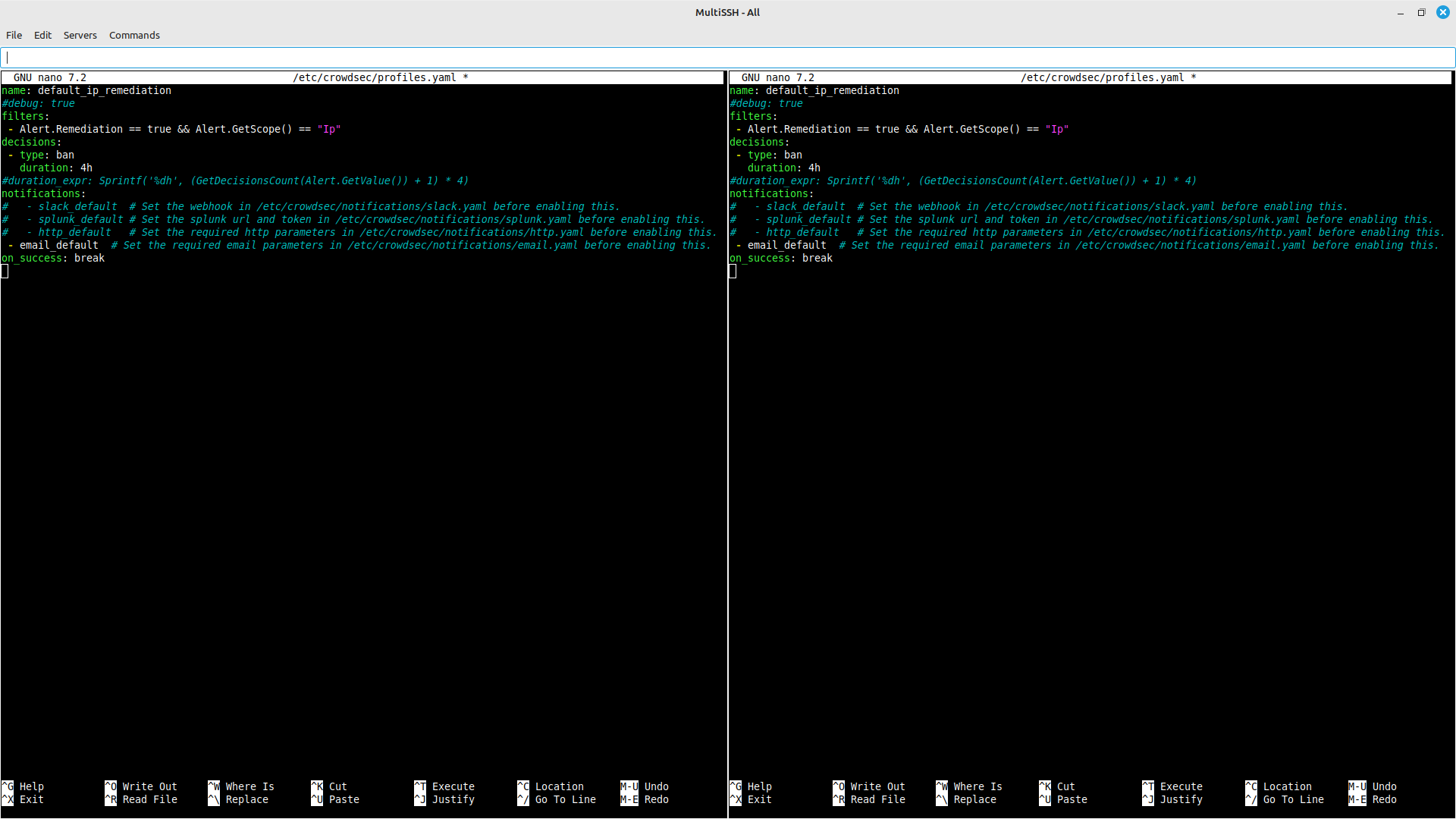Click '#duration_expr' comment line in left terminal
Screen dimensions: 1456x819
[235, 180]
